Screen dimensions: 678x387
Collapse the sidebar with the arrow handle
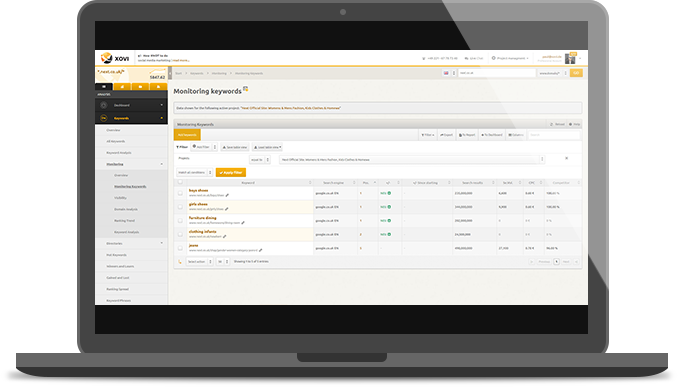click(x=170, y=73)
